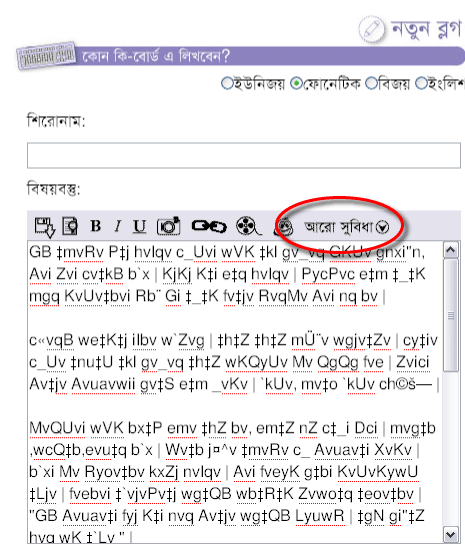The width and height of the screenshot is (465, 553).
Task: Click the save draft icon in editor toolbar
Action: pos(45,227)
